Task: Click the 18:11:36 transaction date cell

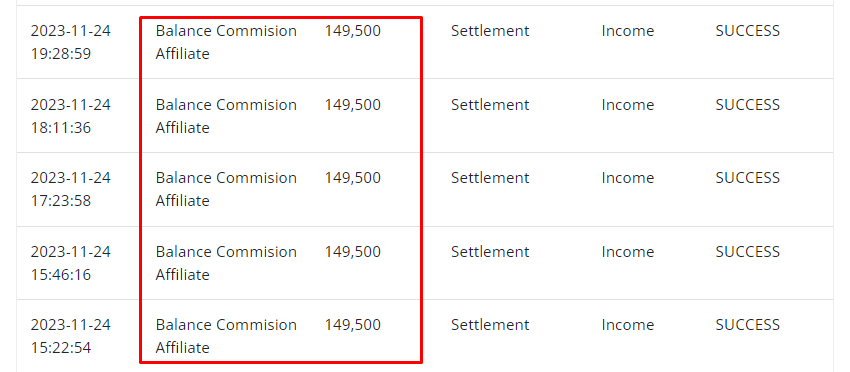Action: (x=70, y=116)
